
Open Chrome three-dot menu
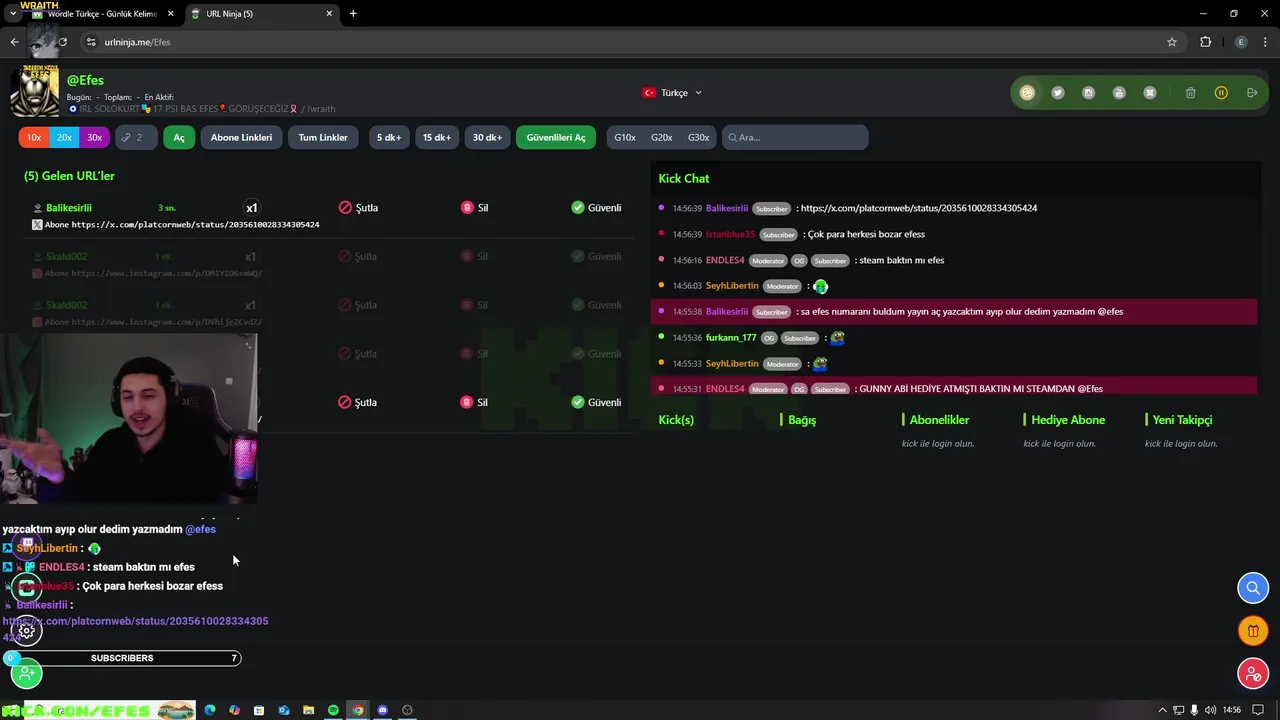[x=1266, y=42]
